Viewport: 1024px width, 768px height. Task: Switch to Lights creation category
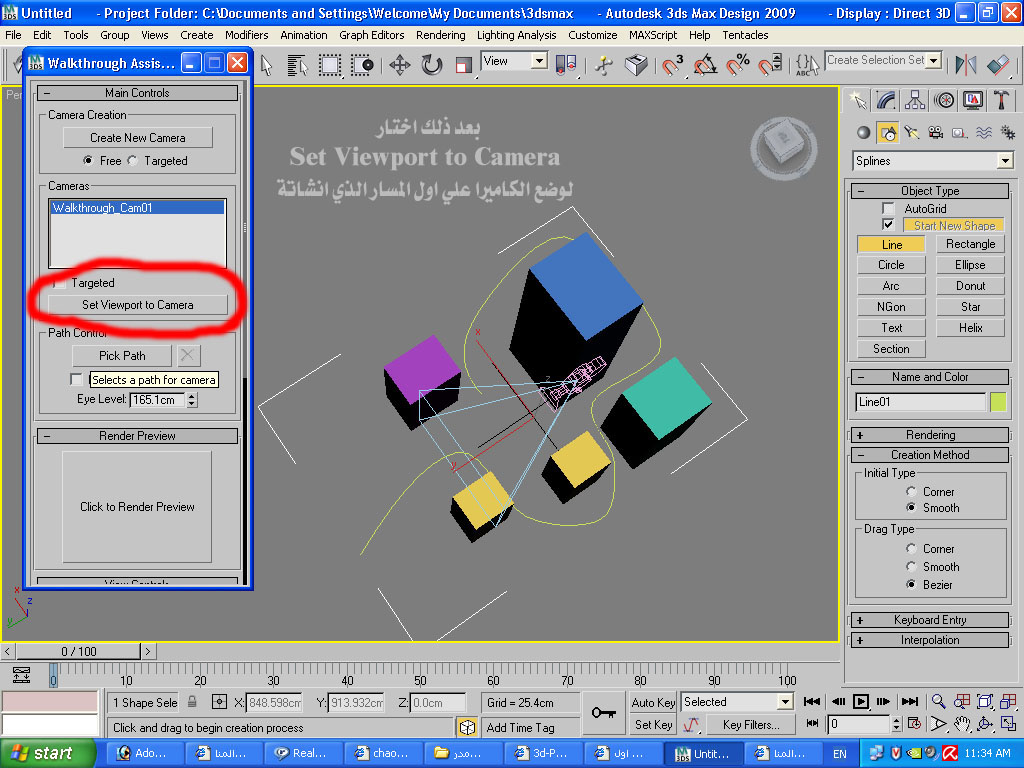coord(912,133)
